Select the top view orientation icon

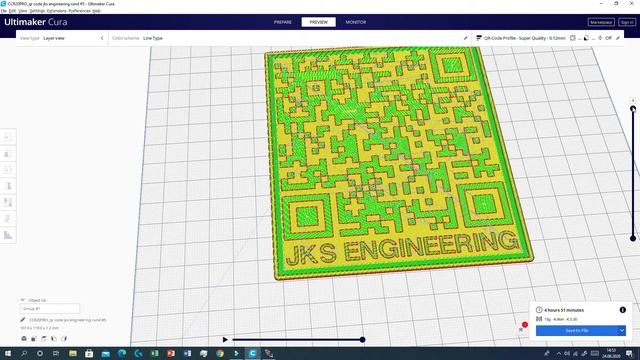pyautogui.click(x=44, y=339)
